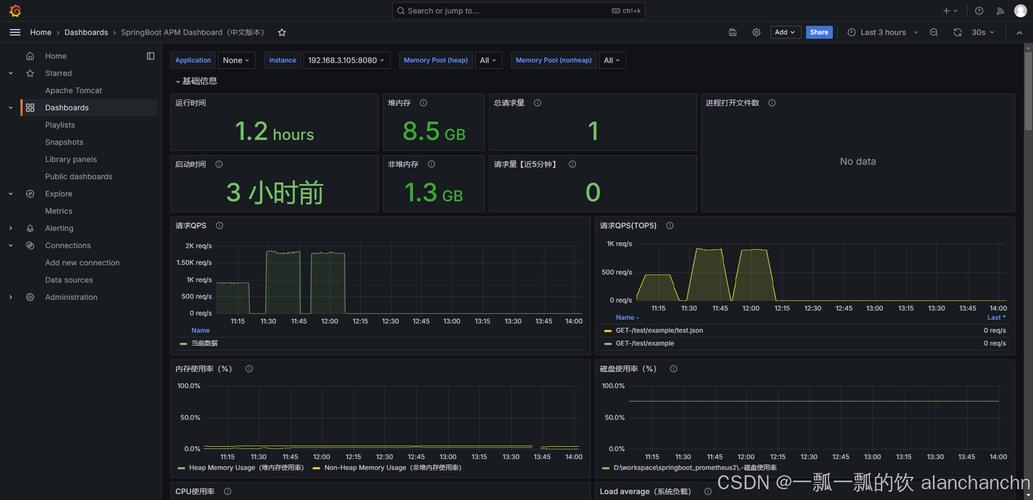Click the Connections icon in sidebar
Image resolution: width=1033 pixels, height=500 pixels.
point(30,245)
